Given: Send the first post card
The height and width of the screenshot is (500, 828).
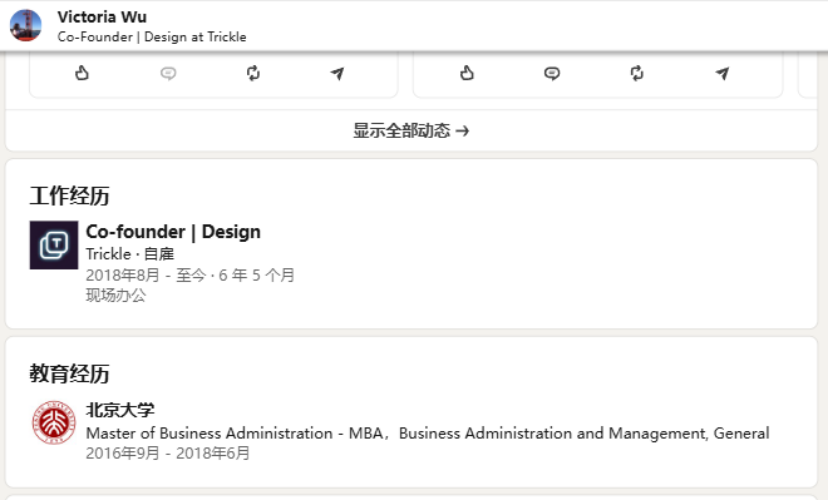Looking at the screenshot, I should coord(338,73).
